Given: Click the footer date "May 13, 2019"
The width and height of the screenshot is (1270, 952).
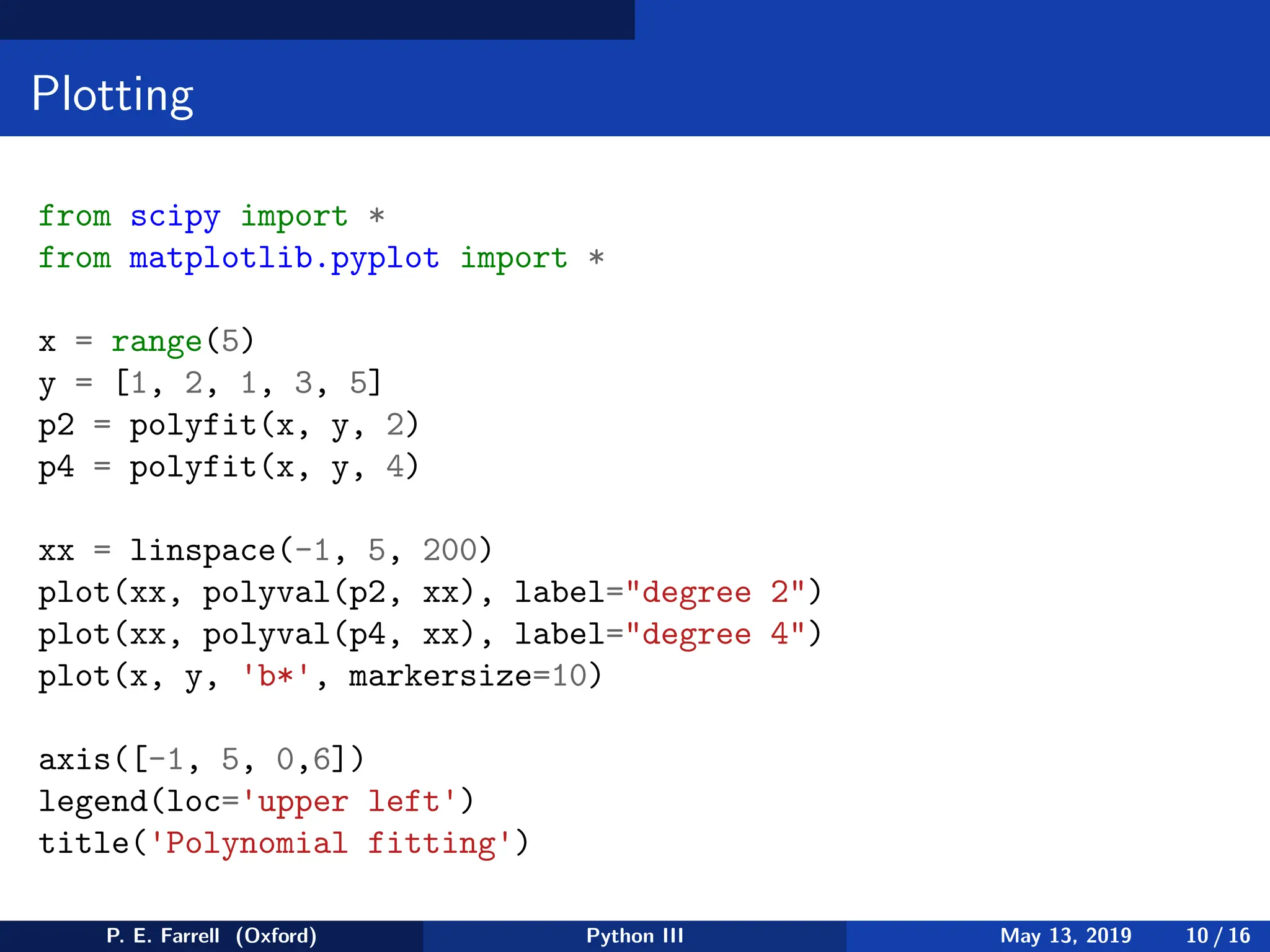Looking at the screenshot, I should 1065,935.
